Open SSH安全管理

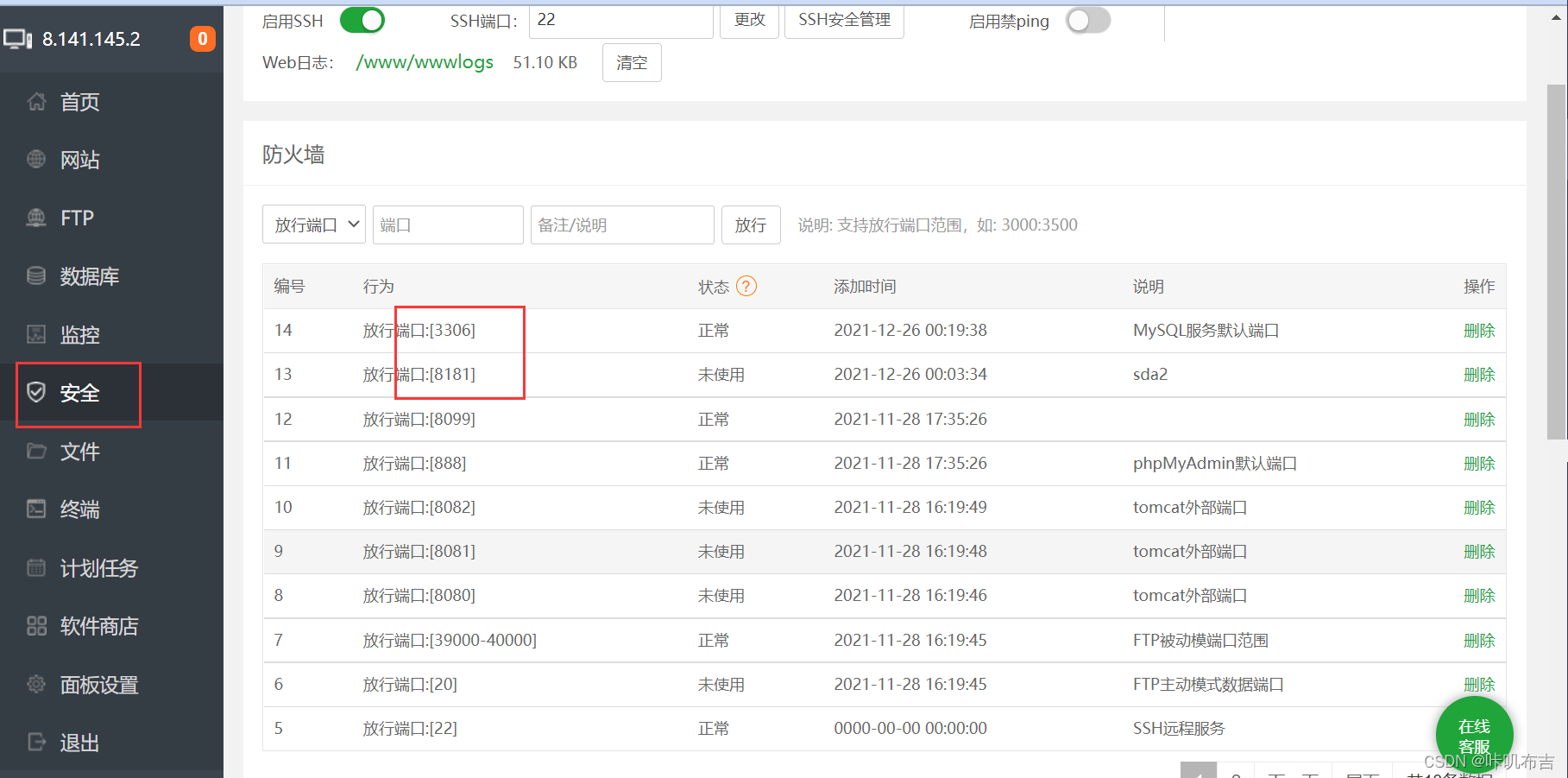pos(844,20)
